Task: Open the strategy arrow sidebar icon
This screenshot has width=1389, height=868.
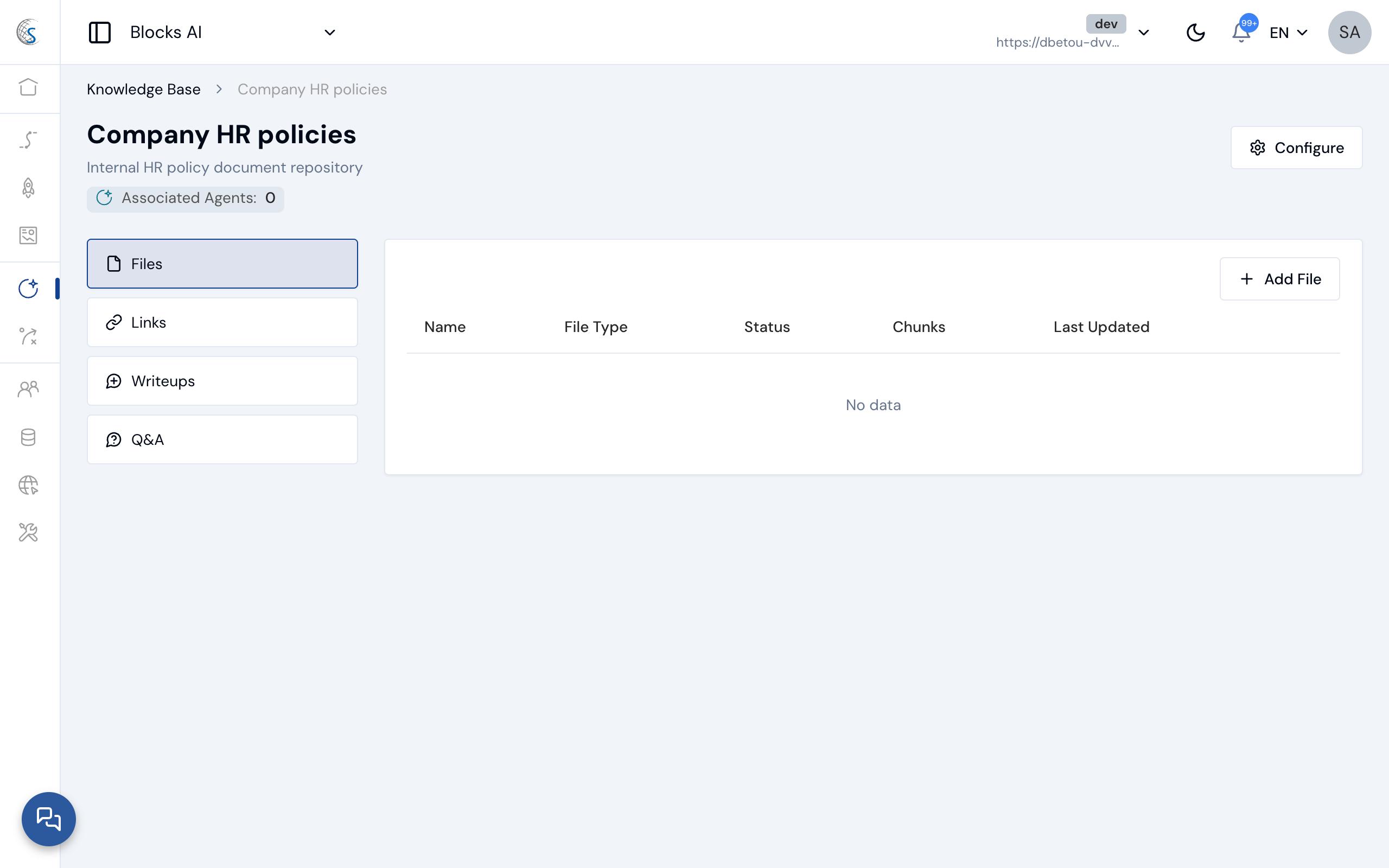Action: pyautogui.click(x=28, y=337)
